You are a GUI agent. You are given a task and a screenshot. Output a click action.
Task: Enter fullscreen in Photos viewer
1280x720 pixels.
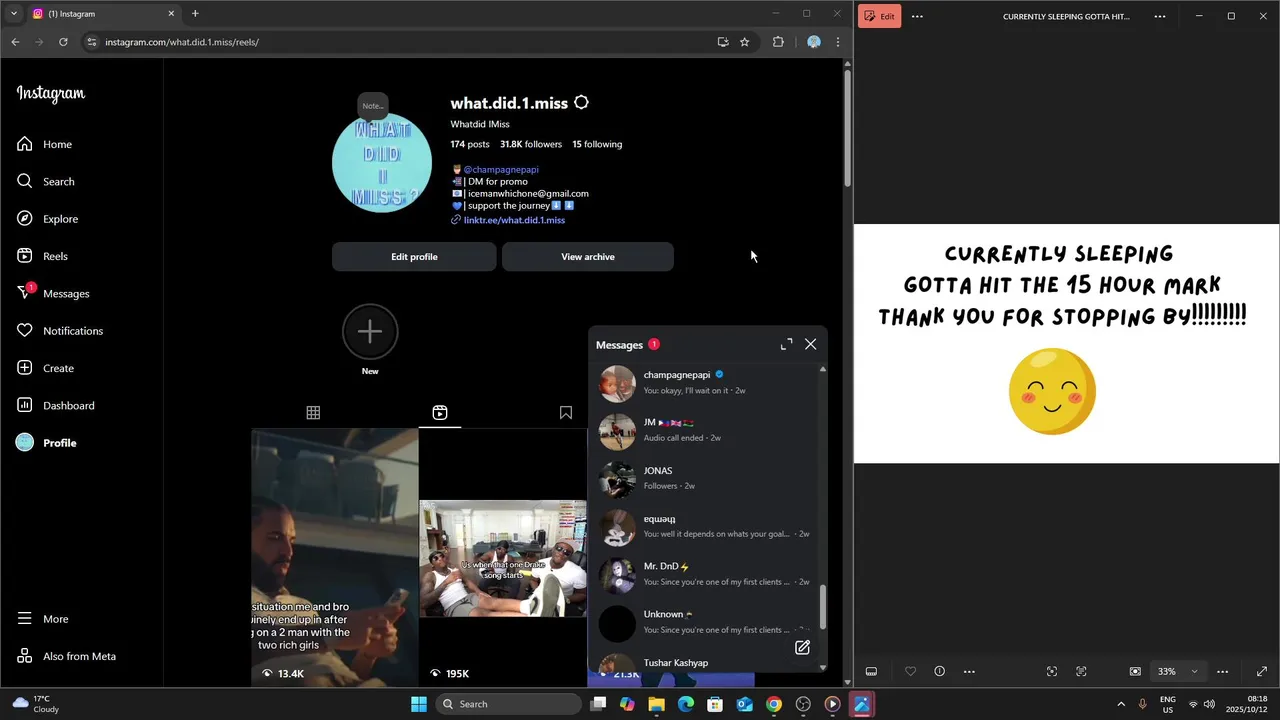(x=1262, y=671)
